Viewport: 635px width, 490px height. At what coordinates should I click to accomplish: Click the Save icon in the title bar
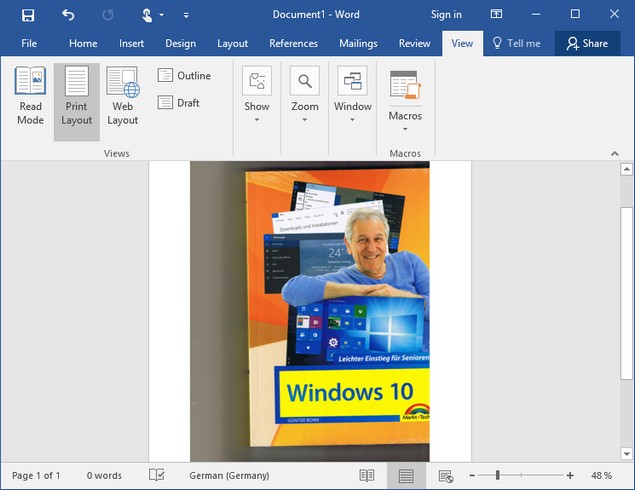point(28,15)
